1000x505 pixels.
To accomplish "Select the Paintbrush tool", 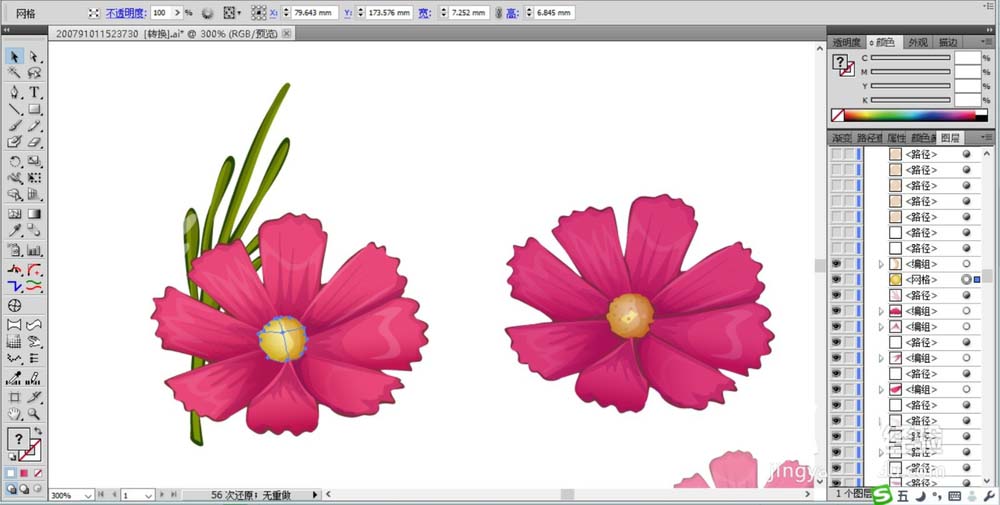I will pyautogui.click(x=15, y=126).
